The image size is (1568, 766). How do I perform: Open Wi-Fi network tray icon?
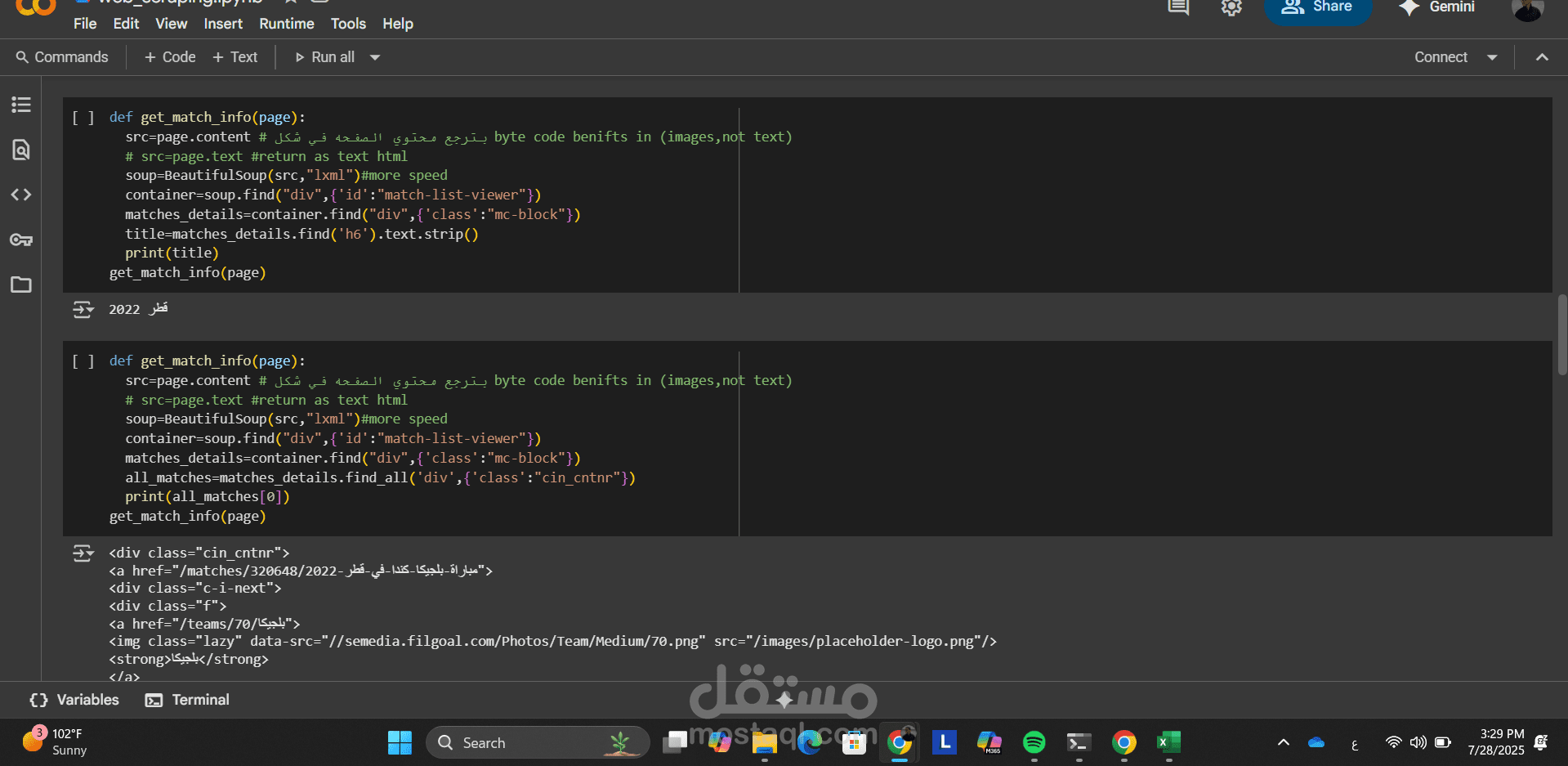click(1394, 742)
